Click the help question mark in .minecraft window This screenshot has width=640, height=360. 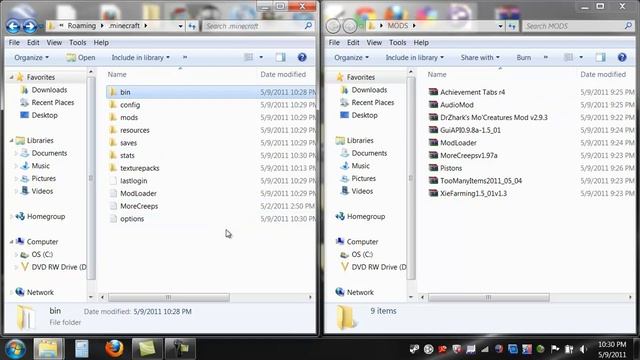302,58
